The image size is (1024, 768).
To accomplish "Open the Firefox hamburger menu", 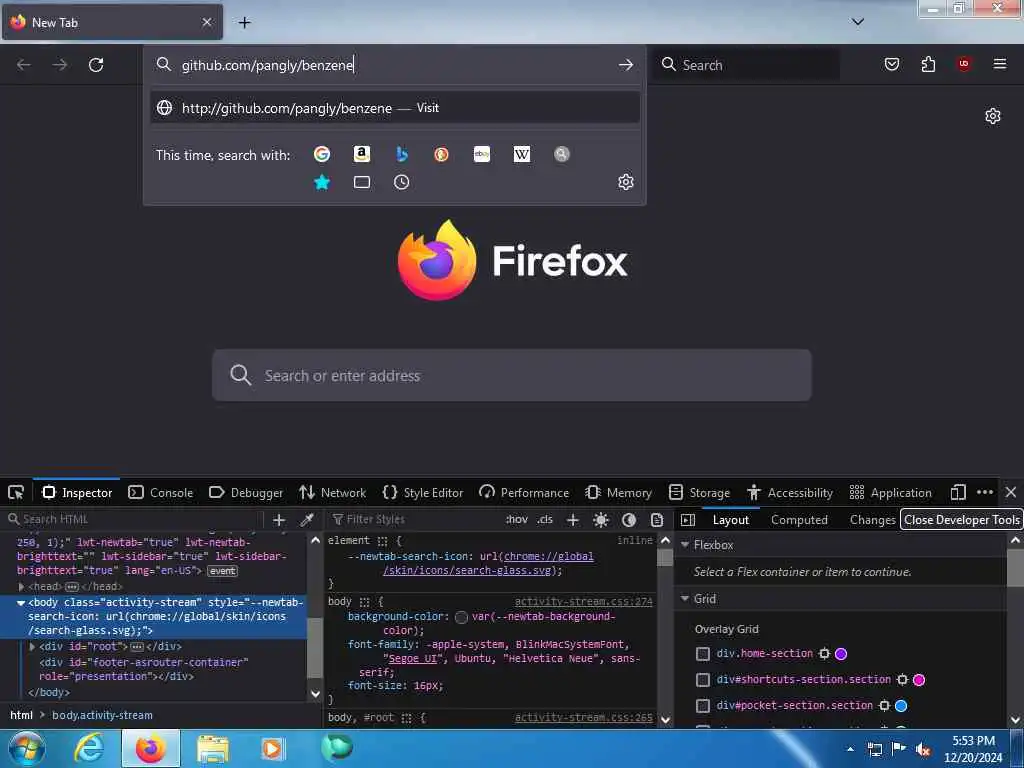I will coord(999,63).
